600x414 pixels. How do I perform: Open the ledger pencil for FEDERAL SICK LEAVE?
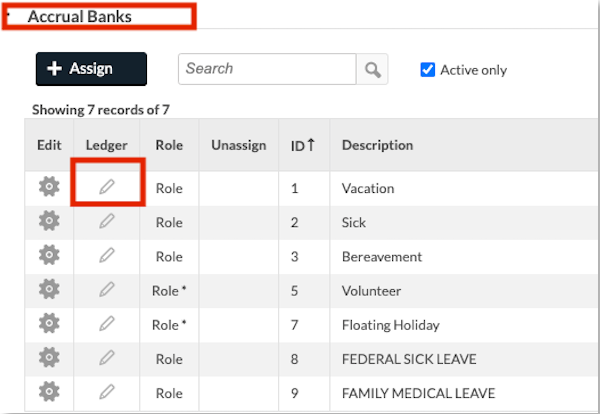point(107,357)
